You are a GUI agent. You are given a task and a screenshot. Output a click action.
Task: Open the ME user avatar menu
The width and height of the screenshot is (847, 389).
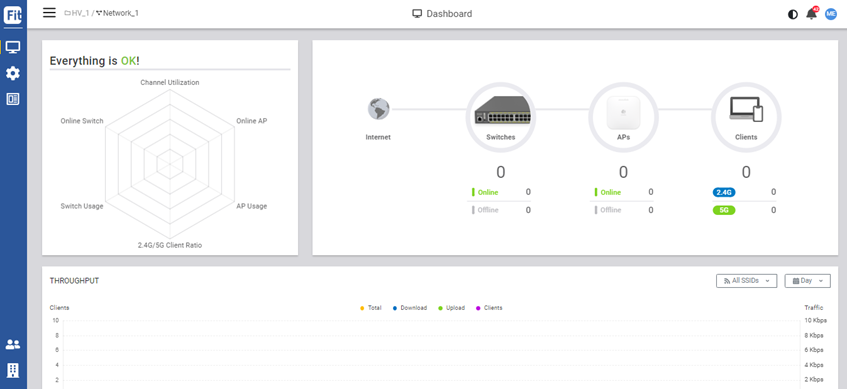(x=831, y=14)
